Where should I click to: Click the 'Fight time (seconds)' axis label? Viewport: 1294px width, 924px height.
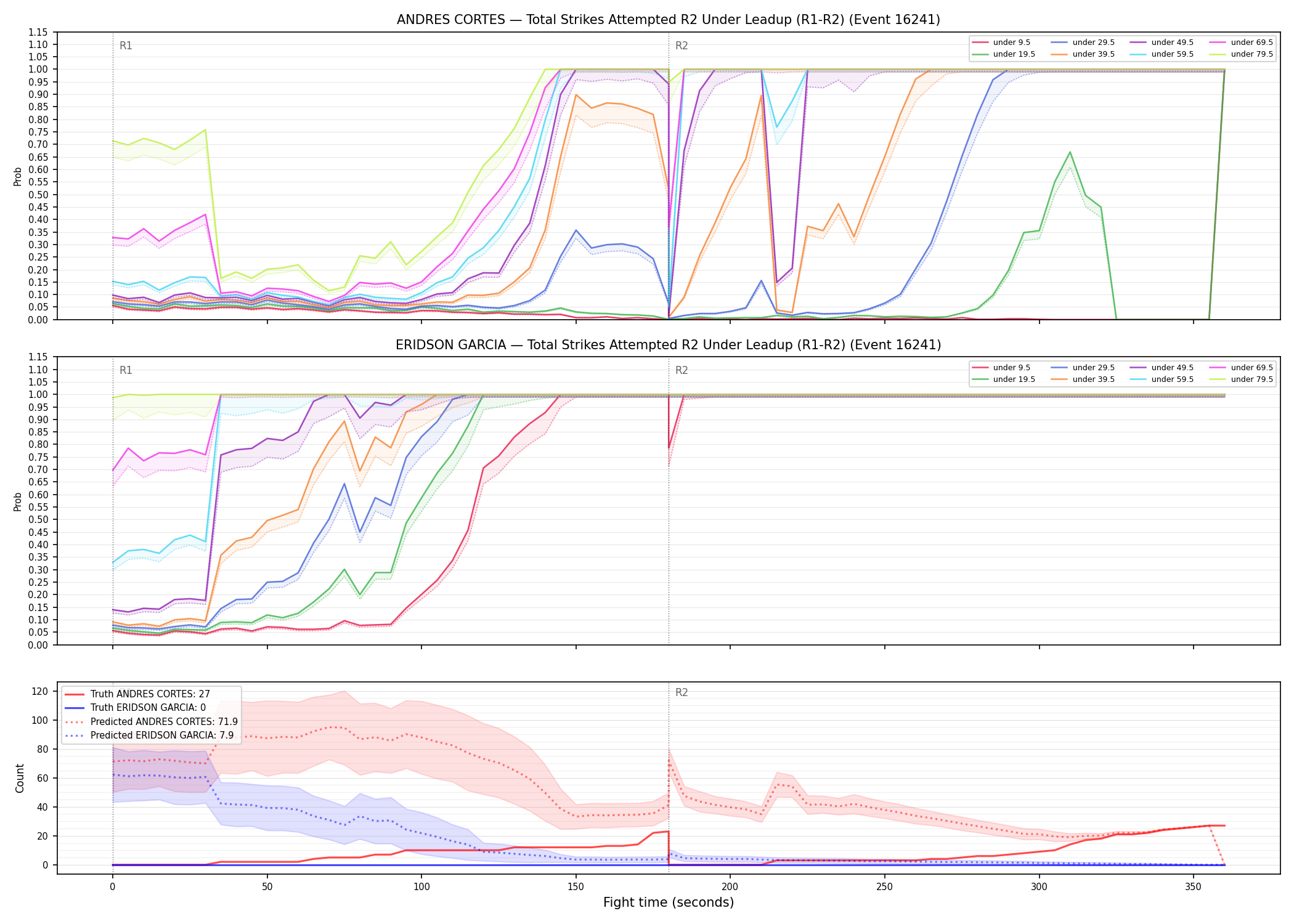coord(669,902)
